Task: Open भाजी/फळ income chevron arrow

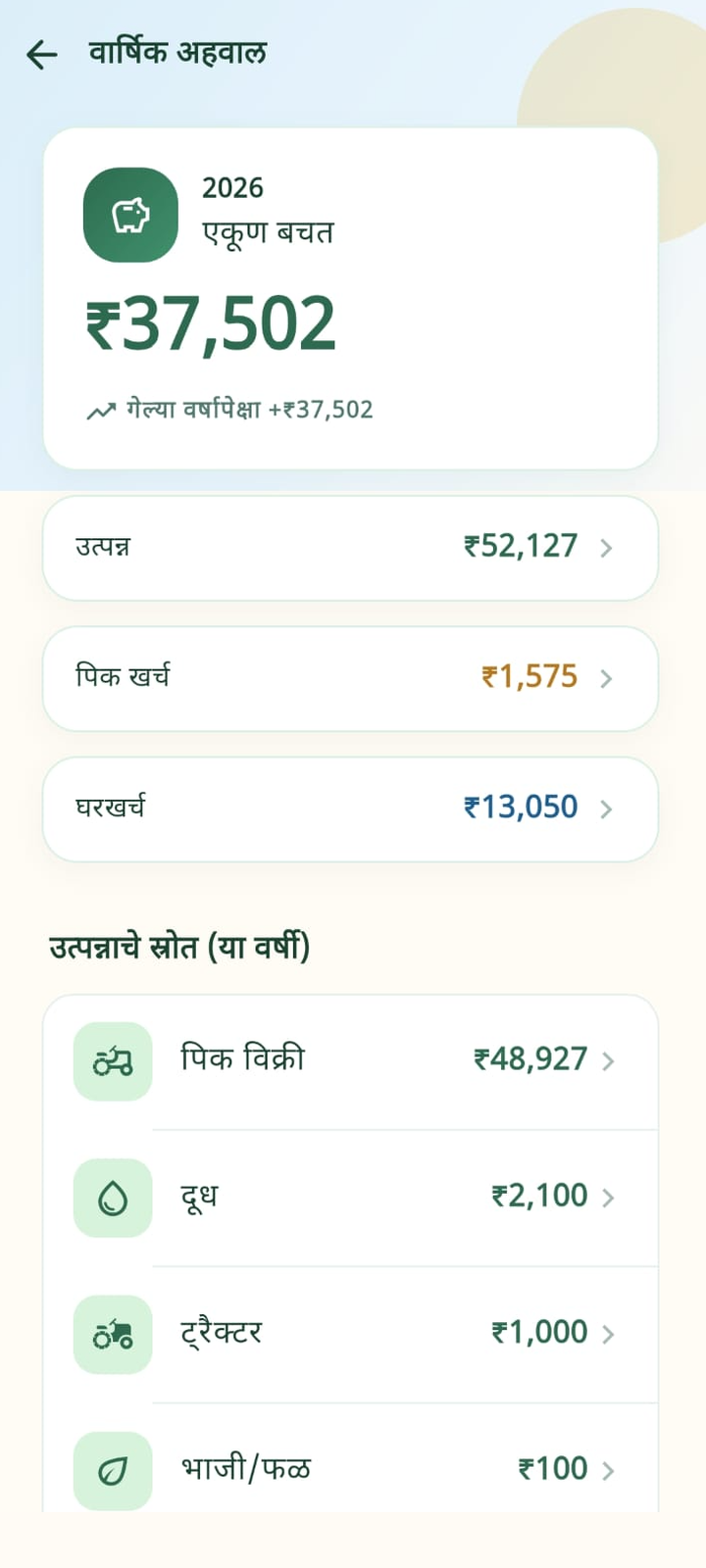Action: (608, 1470)
